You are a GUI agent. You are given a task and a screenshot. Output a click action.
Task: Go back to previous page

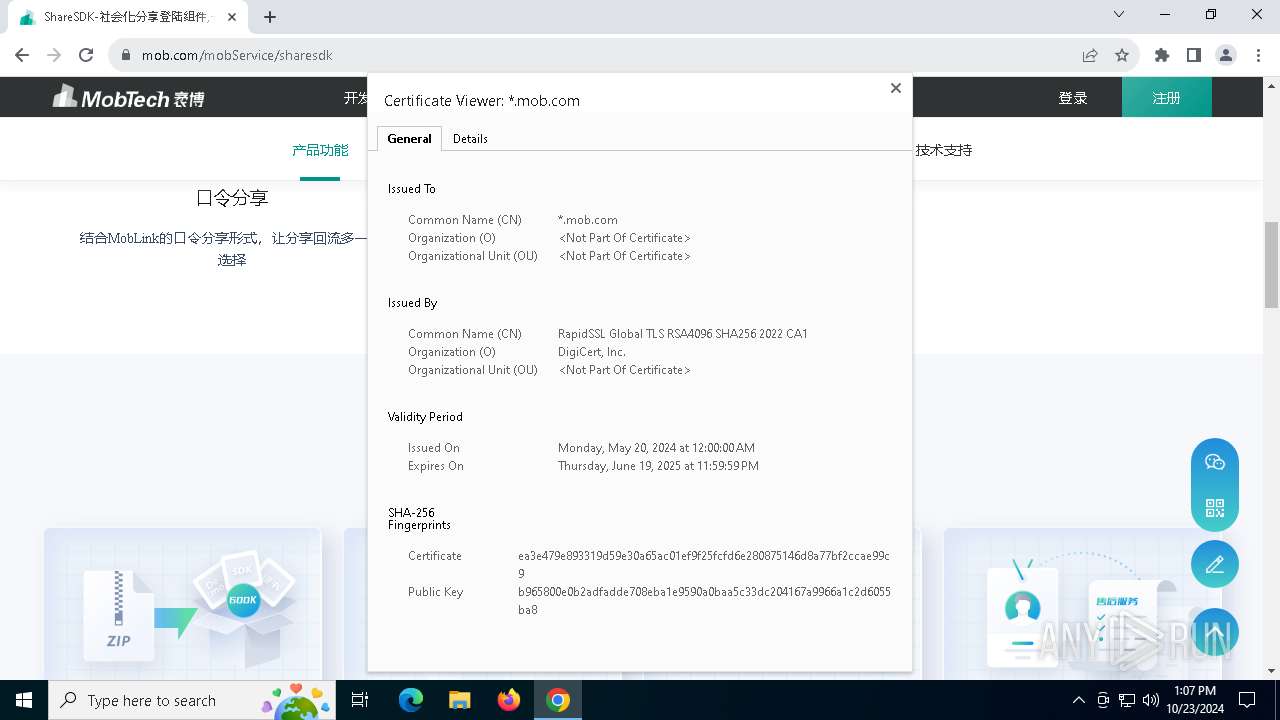pos(22,55)
